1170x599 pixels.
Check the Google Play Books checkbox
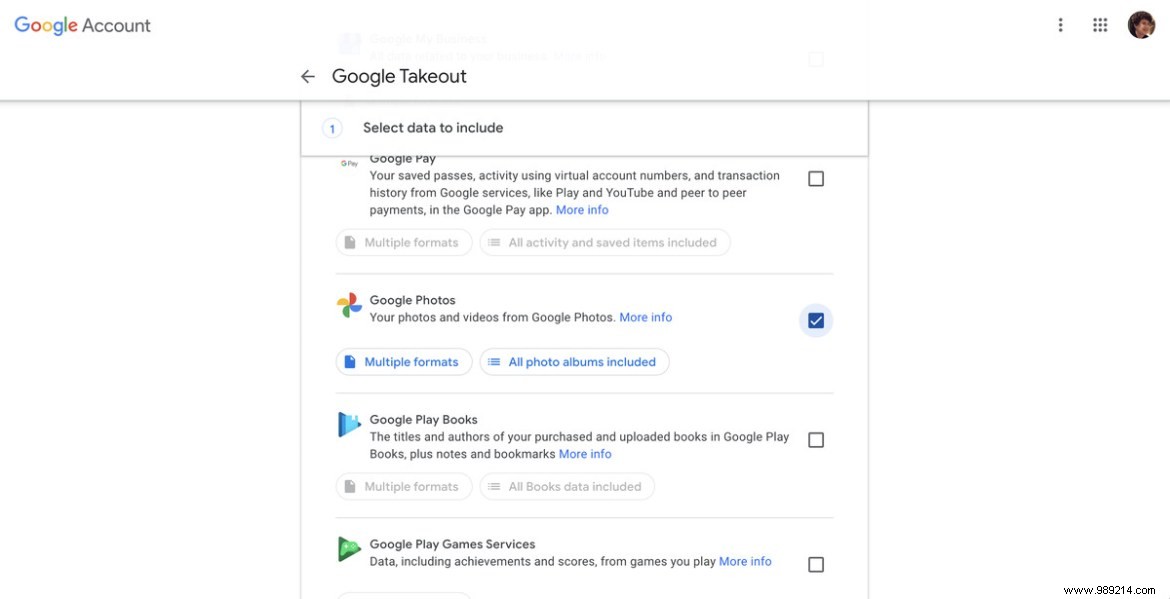(x=816, y=439)
